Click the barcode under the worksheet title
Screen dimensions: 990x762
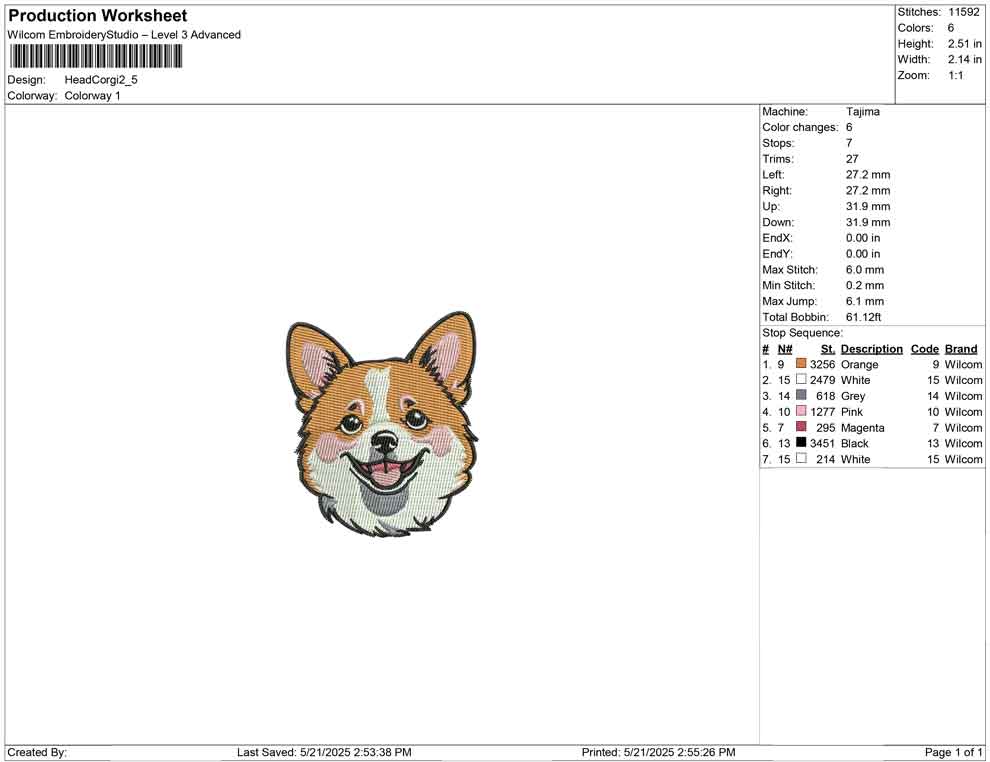pos(95,57)
